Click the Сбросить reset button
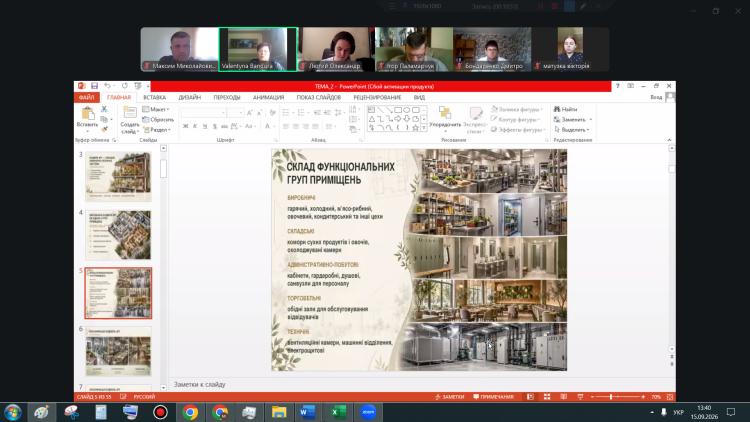Image resolution: width=750 pixels, height=422 pixels. 158,120
